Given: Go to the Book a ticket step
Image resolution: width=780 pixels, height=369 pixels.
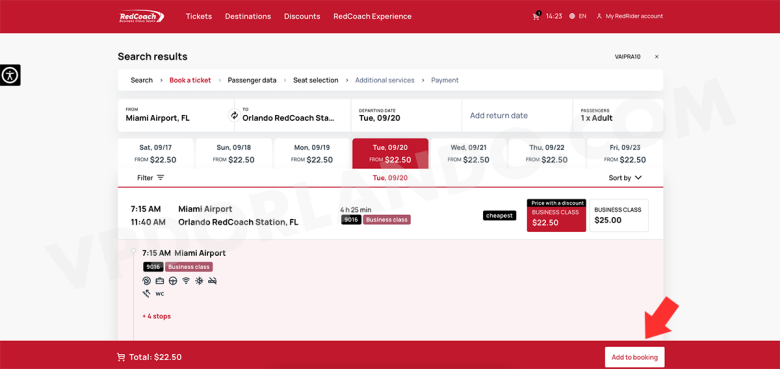Looking at the screenshot, I should (x=190, y=80).
